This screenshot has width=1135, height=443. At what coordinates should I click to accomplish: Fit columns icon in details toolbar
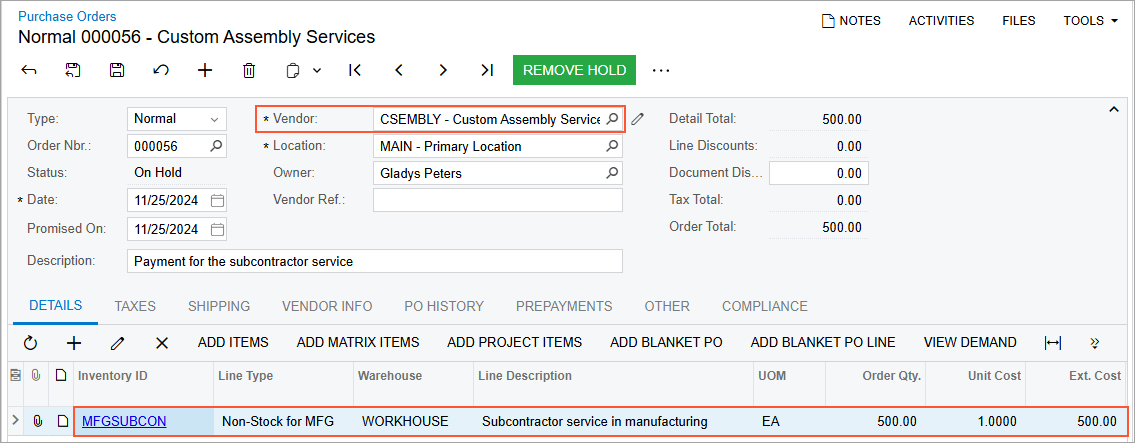[1053, 343]
